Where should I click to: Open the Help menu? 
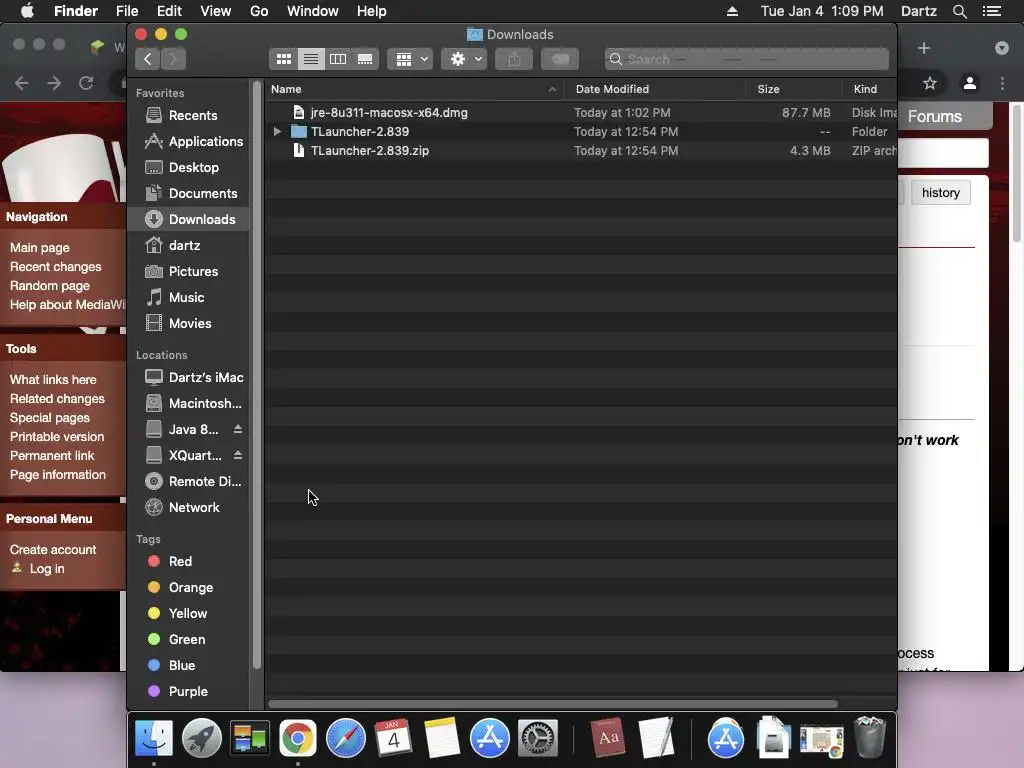tap(372, 11)
